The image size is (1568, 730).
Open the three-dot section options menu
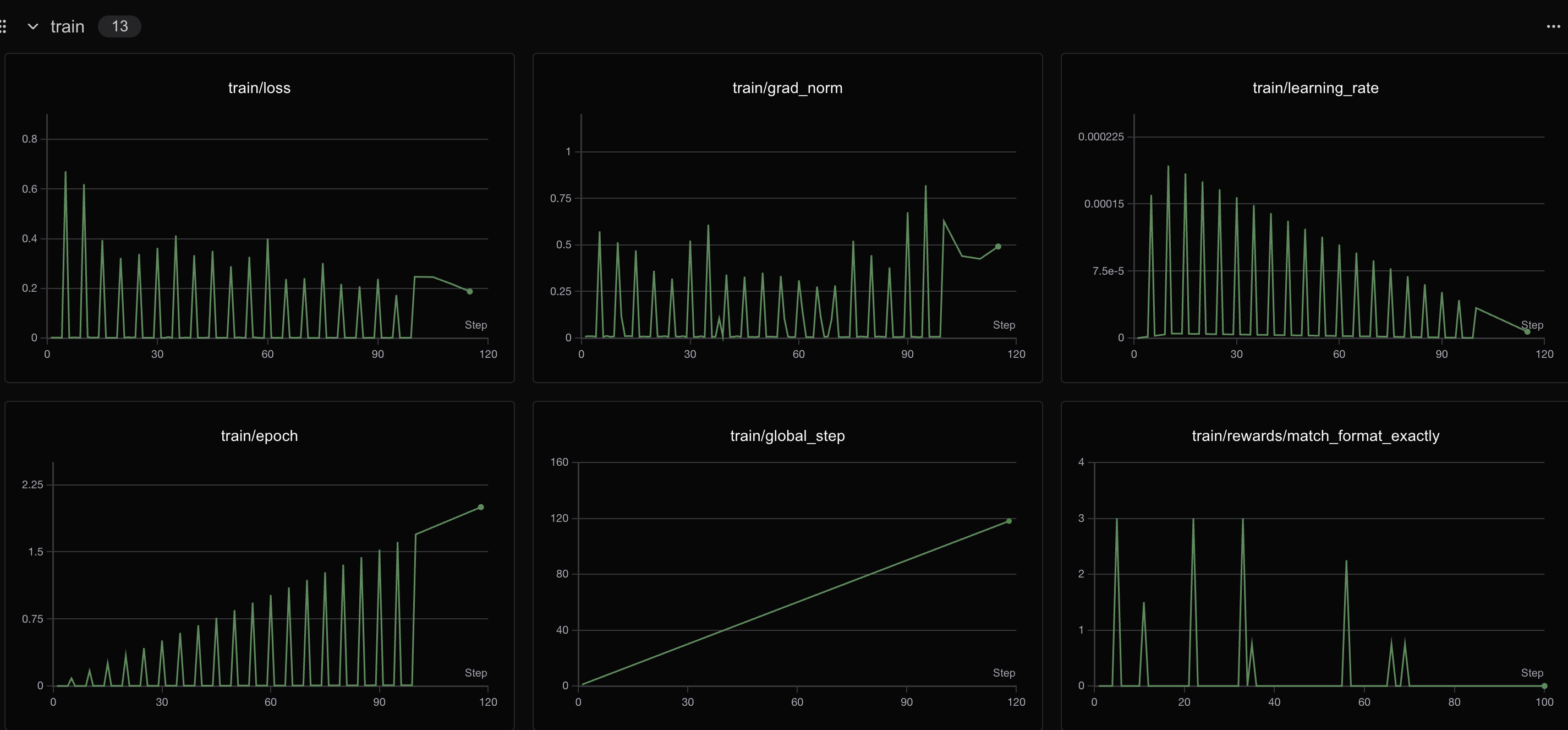click(1553, 26)
